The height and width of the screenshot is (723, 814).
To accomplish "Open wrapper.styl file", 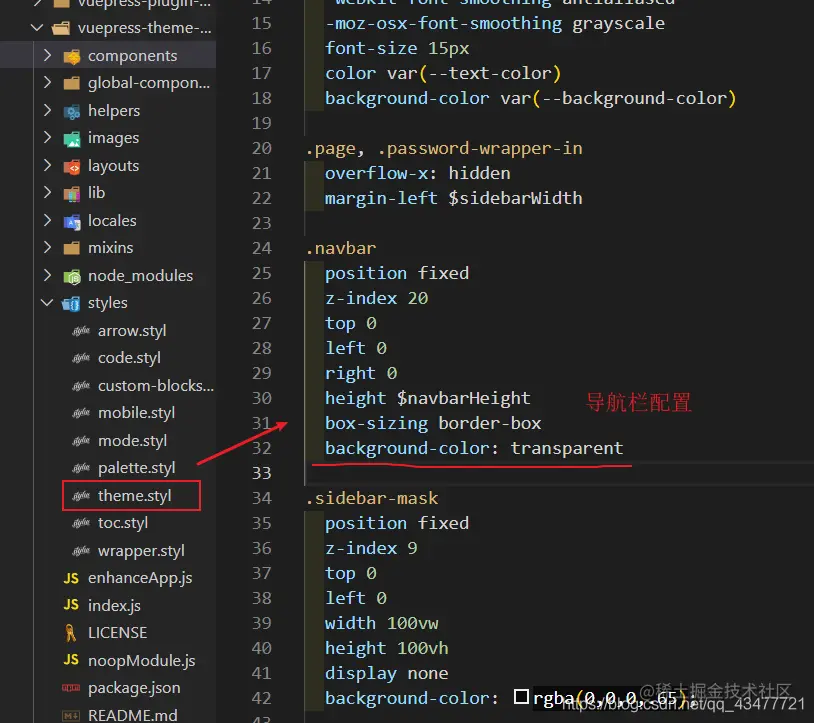I will pyautogui.click(x=141, y=551).
